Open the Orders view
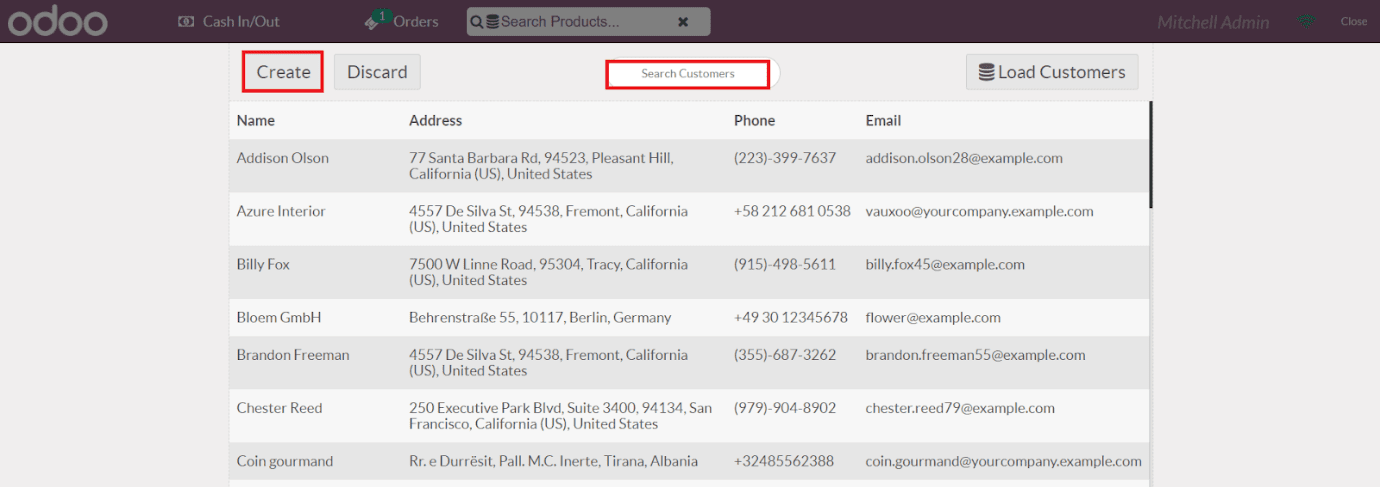 click(403, 21)
